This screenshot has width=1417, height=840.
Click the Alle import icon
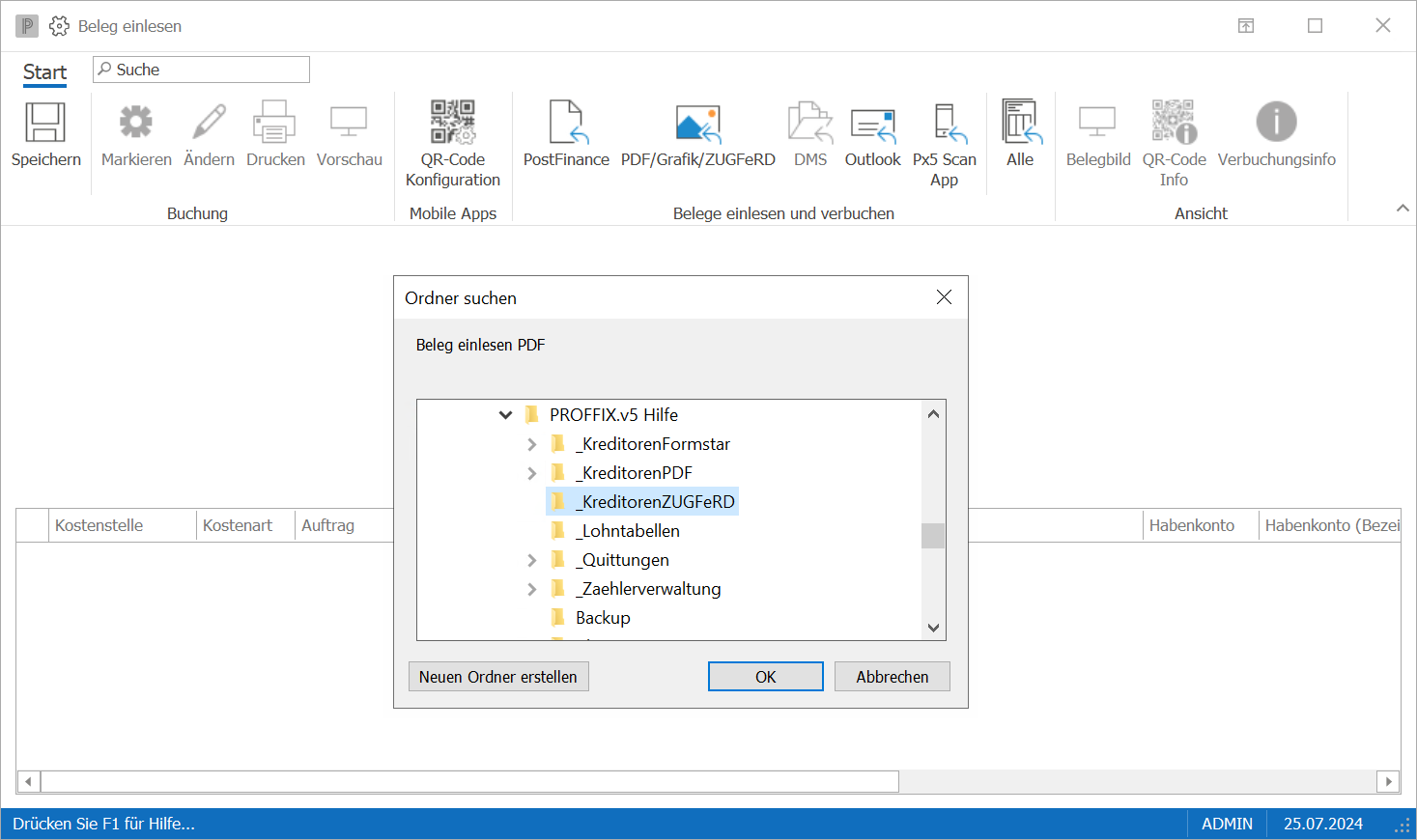1020,122
